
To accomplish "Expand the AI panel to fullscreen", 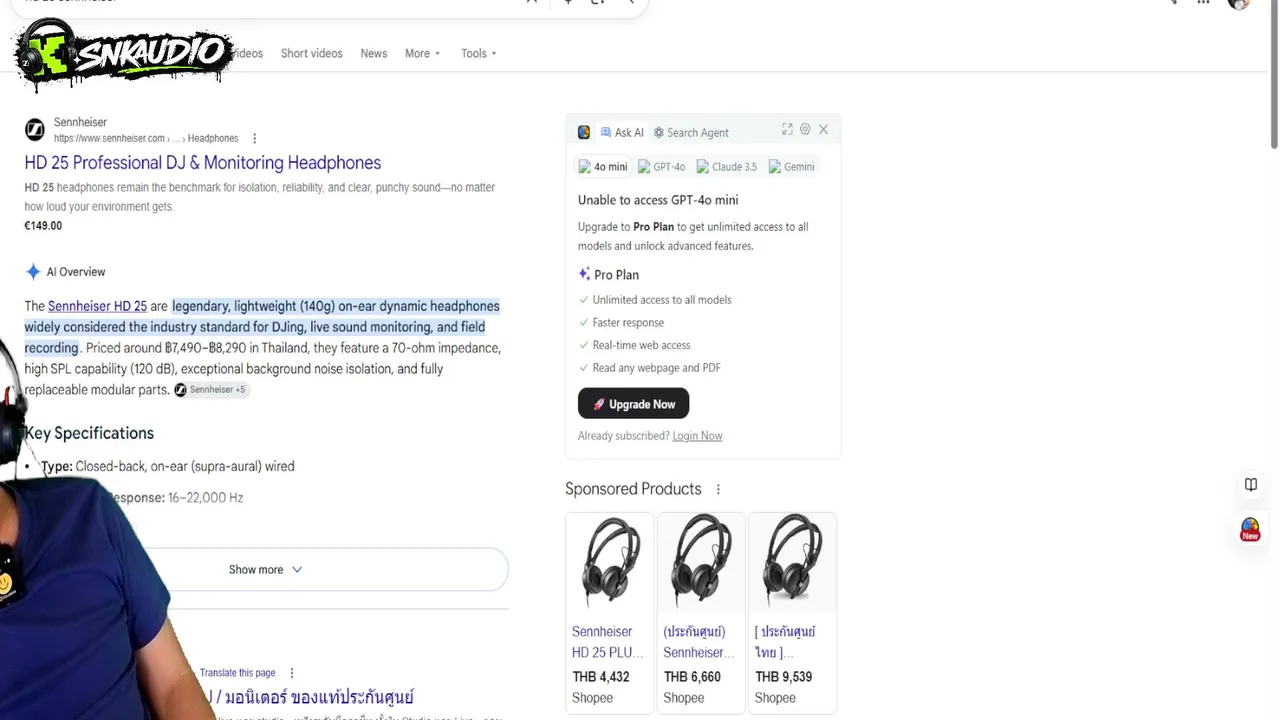I will [x=787, y=129].
